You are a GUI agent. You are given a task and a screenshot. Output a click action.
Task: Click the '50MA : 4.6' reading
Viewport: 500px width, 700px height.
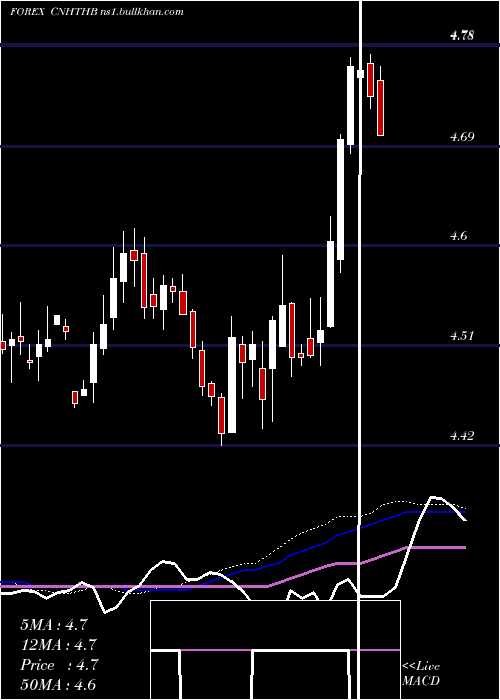click(58, 685)
